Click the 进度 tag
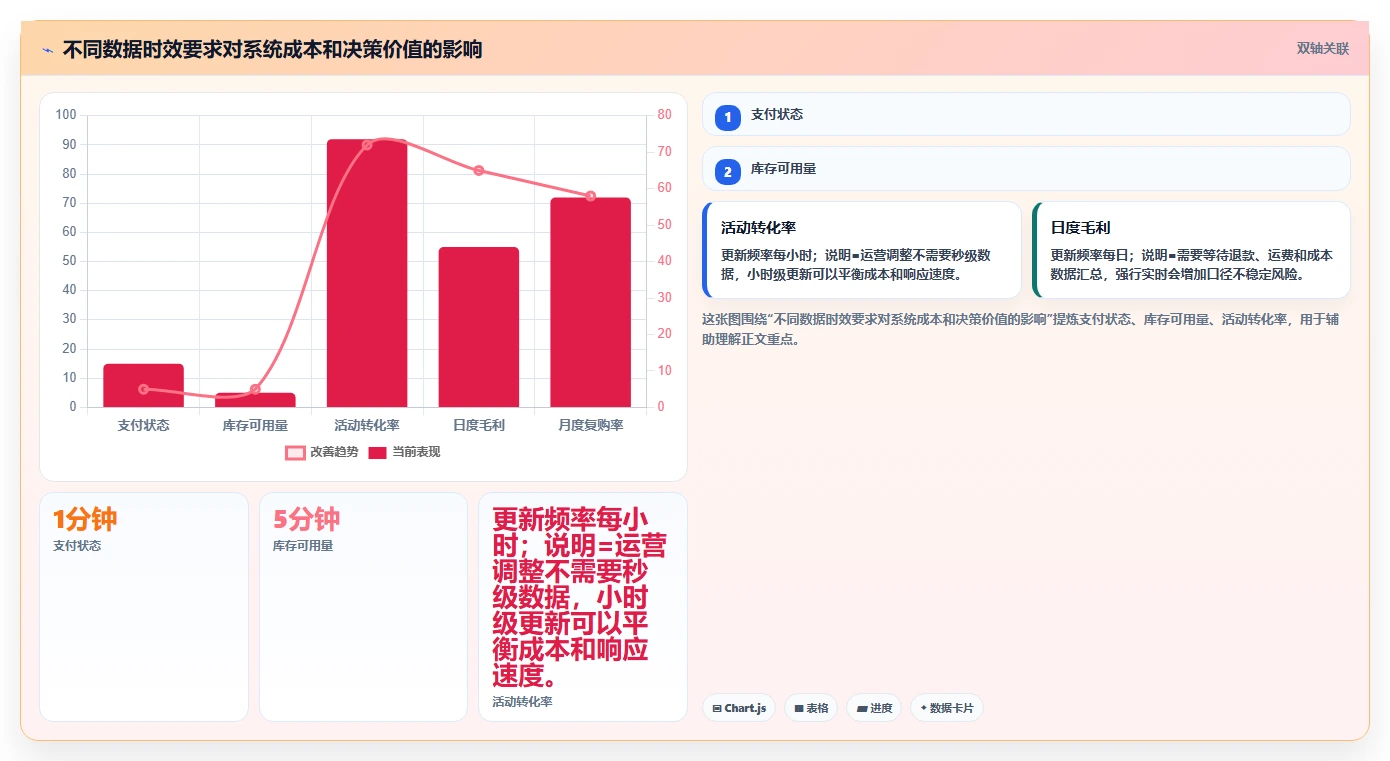The width and height of the screenshot is (1390, 761). tap(874, 708)
